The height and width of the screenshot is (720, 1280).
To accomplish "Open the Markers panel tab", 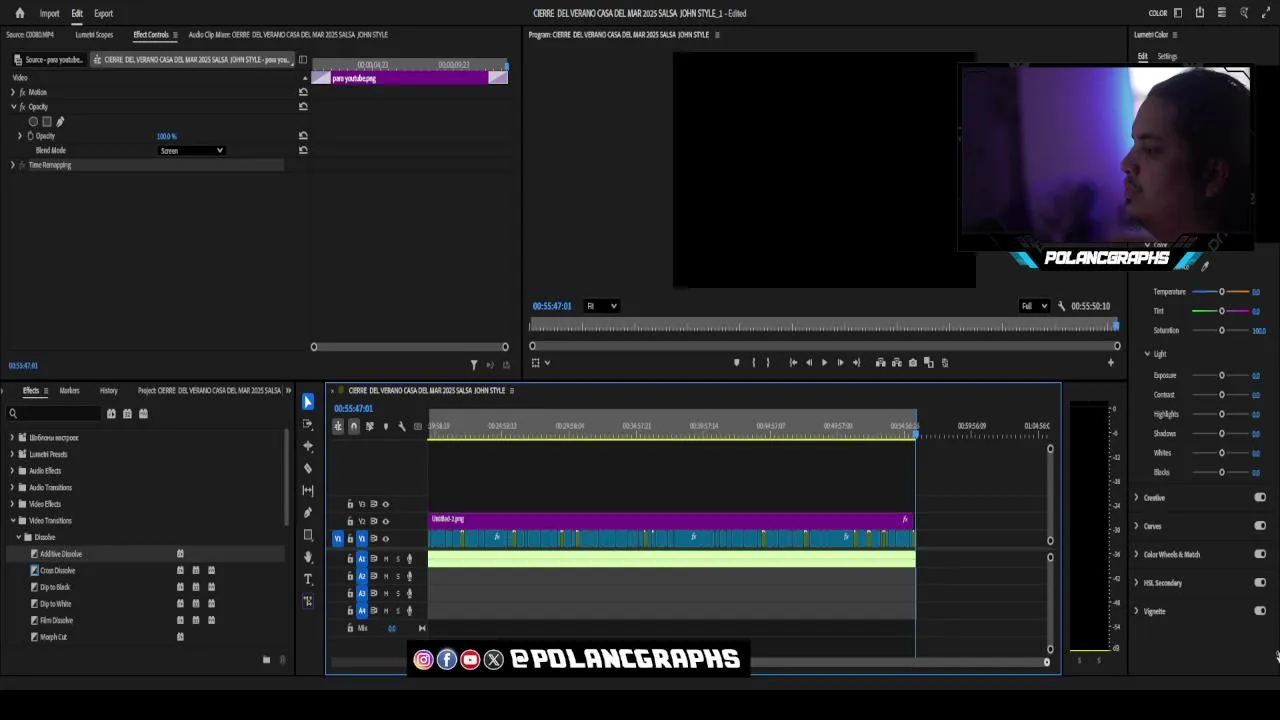I will coord(69,391).
